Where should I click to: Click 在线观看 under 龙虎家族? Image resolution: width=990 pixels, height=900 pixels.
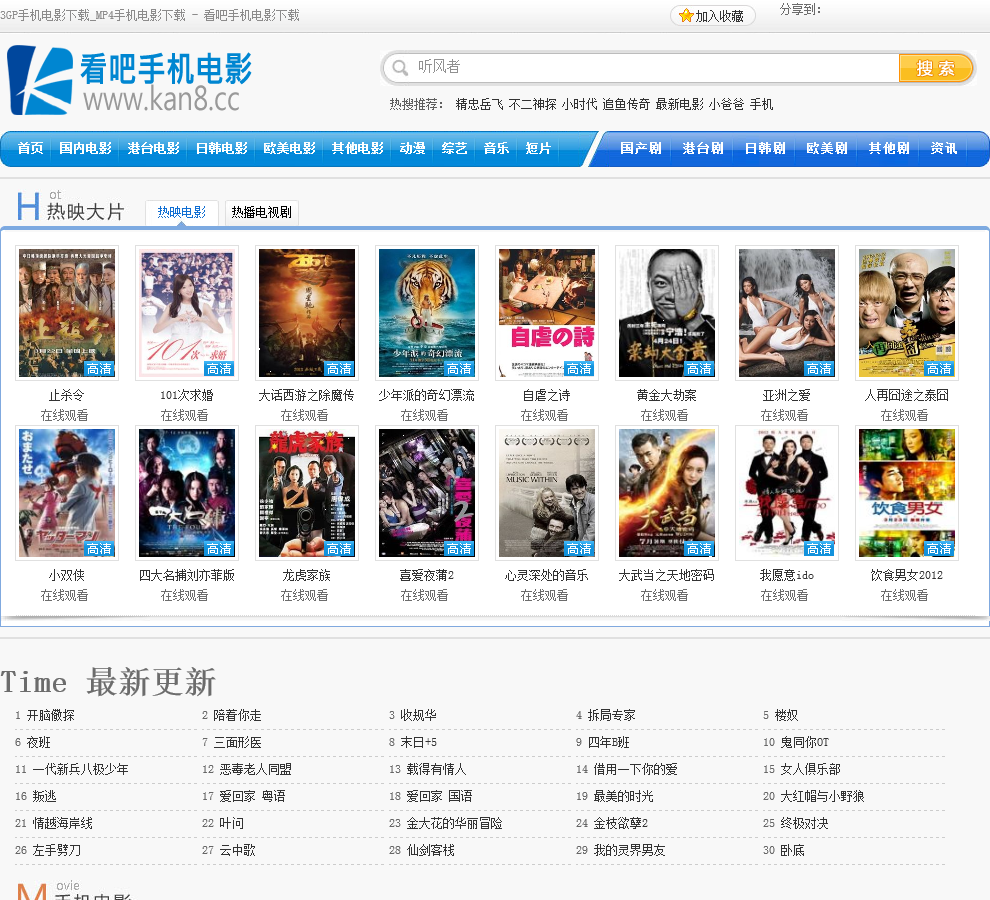tap(304, 596)
